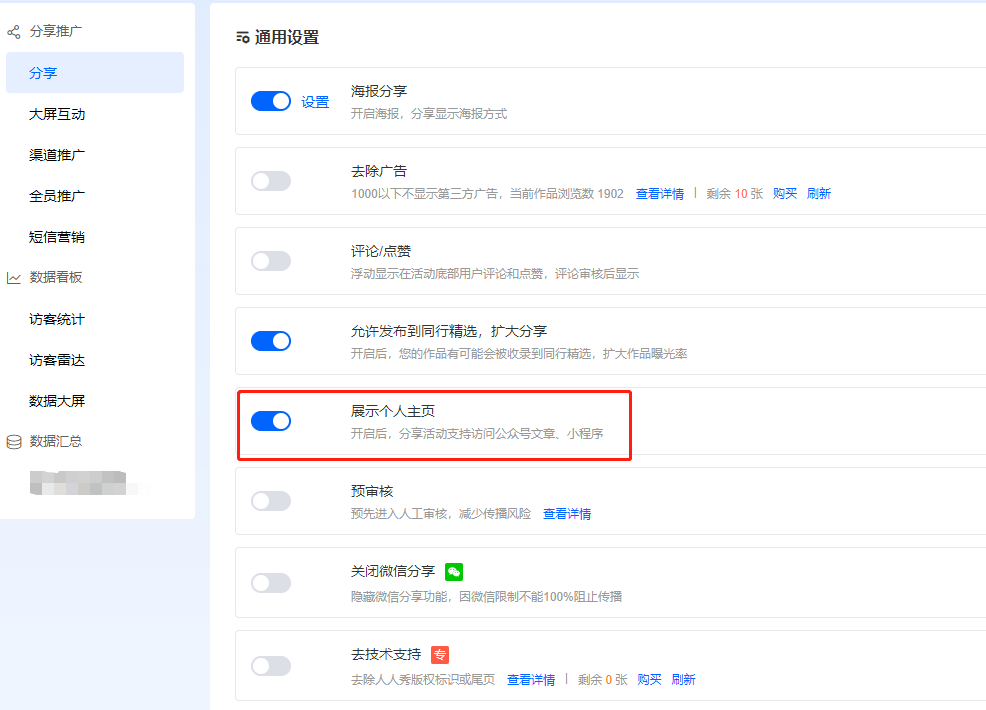Click the 通用设置 heading text
Image resolution: width=986 pixels, height=710 pixels.
287,38
